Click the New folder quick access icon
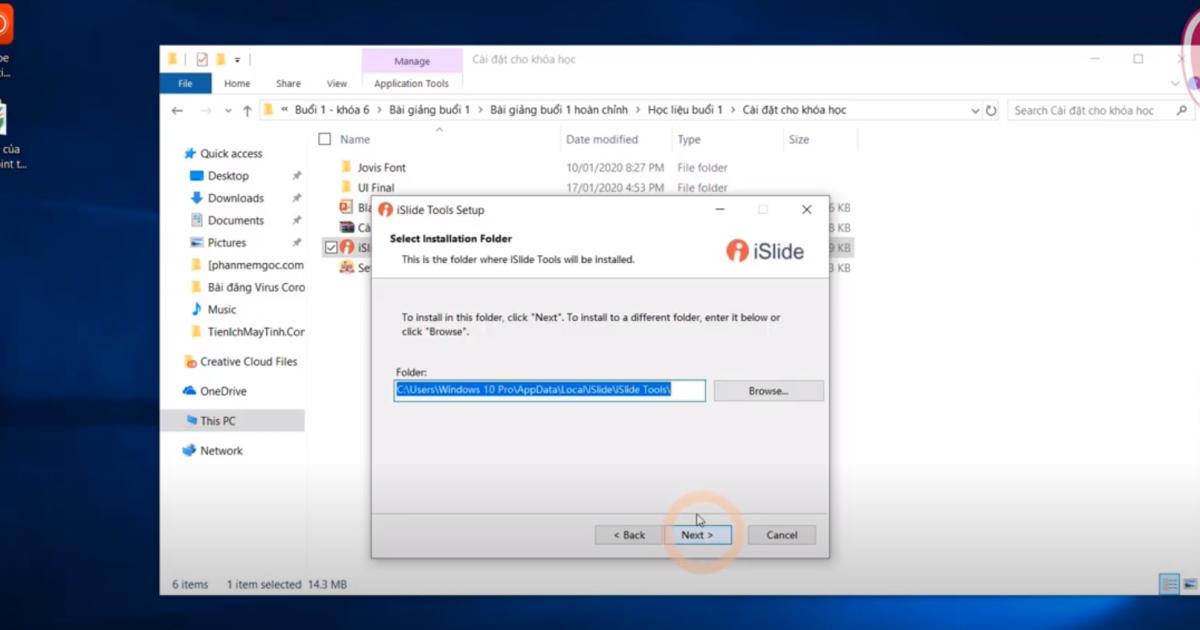Screen dimensions: 1200x630 coord(221,59)
